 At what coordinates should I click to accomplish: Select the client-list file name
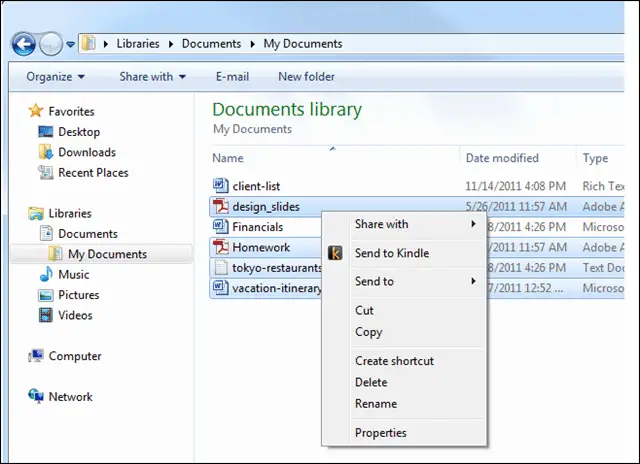coord(256,186)
